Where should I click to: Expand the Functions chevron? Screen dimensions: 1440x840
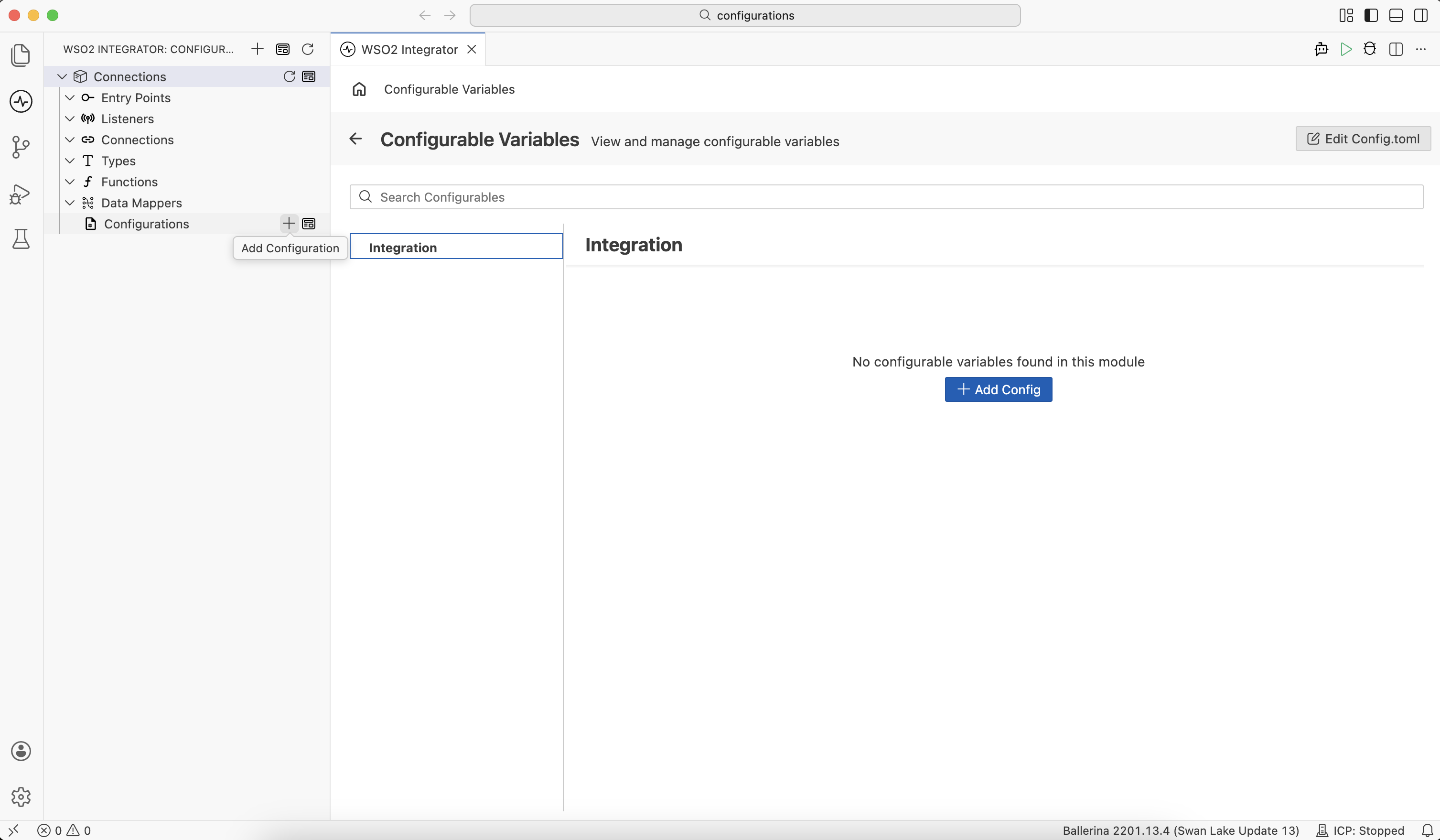[x=70, y=182]
